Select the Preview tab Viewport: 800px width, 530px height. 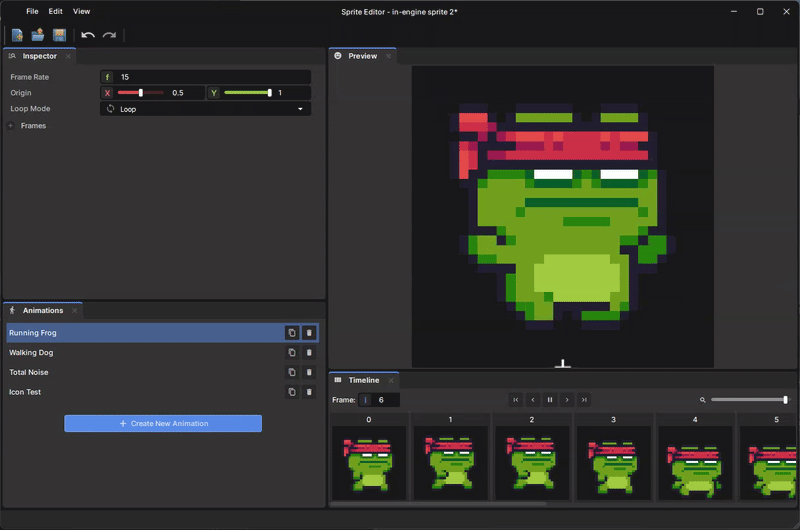362,56
